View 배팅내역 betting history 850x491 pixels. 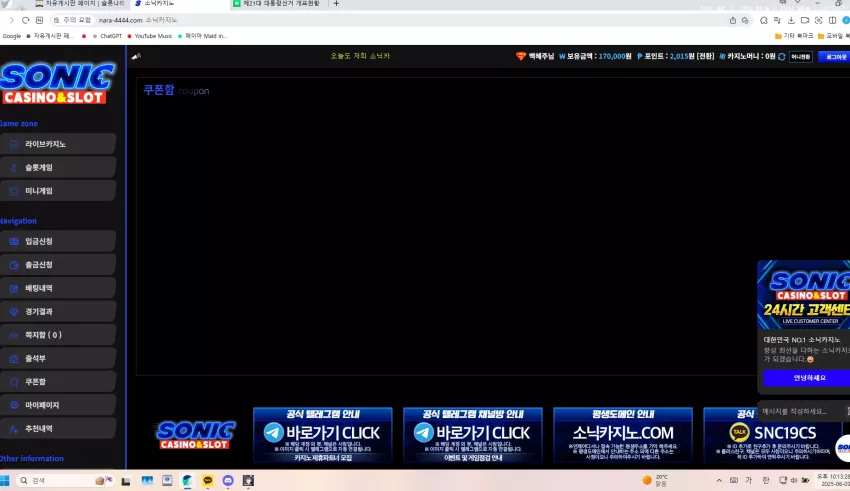point(57,288)
